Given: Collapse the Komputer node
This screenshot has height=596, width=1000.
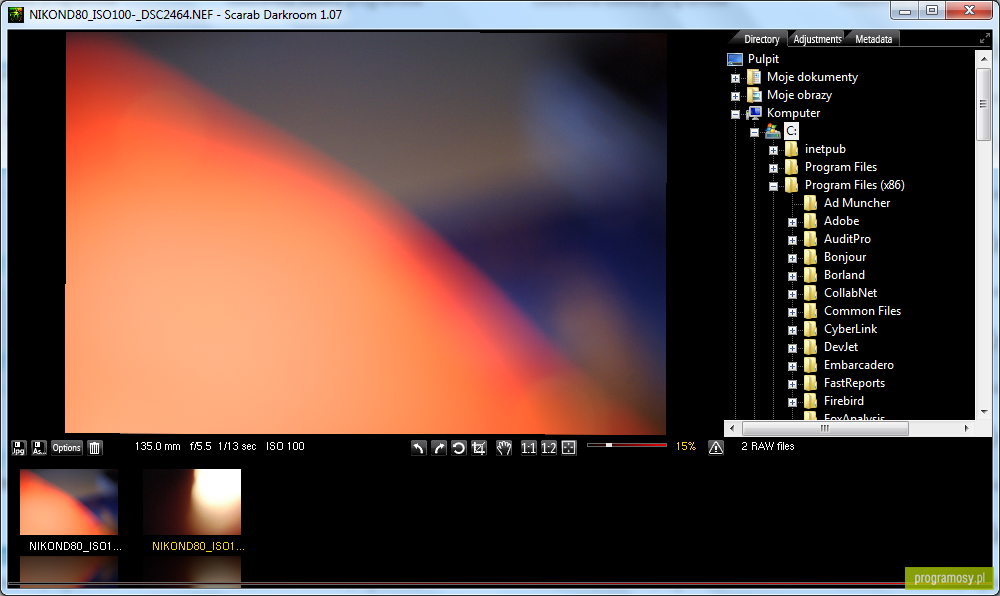Looking at the screenshot, I should click(735, 115).
